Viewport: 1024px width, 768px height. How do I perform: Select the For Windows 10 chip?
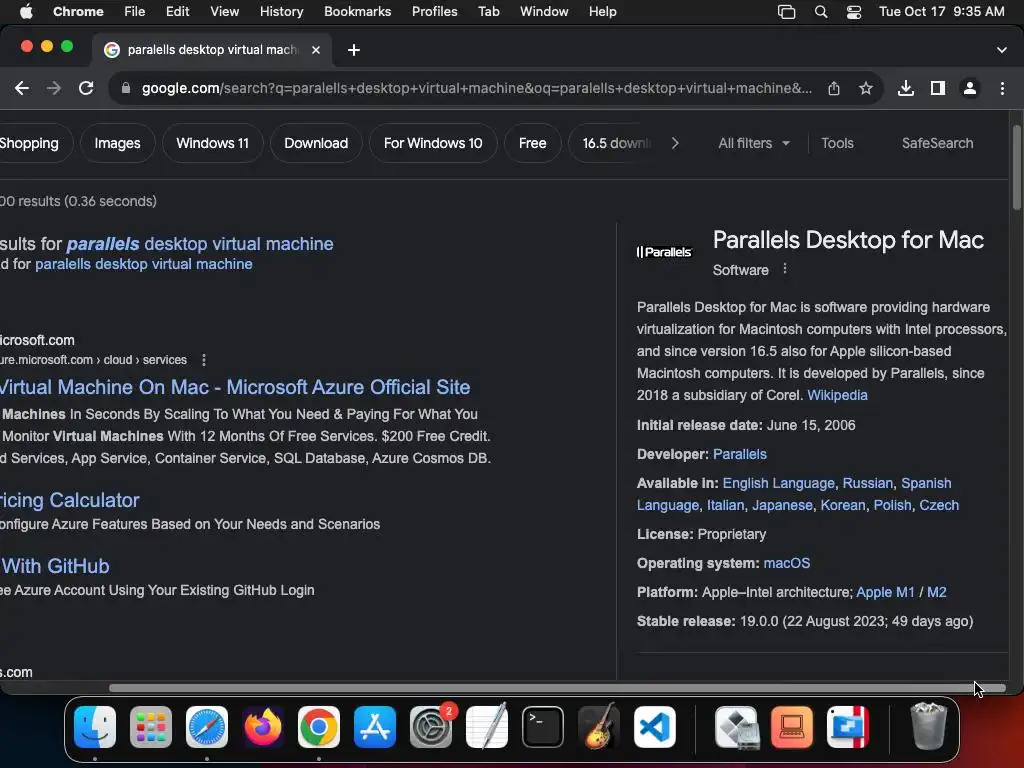coord(433,143)
